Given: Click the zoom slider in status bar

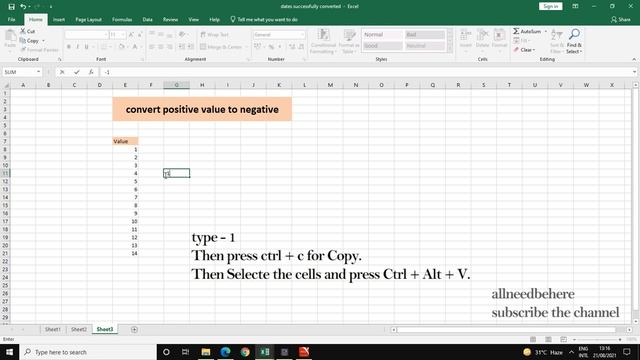Looking at the screenshot, I should click(x=597, y=340).
